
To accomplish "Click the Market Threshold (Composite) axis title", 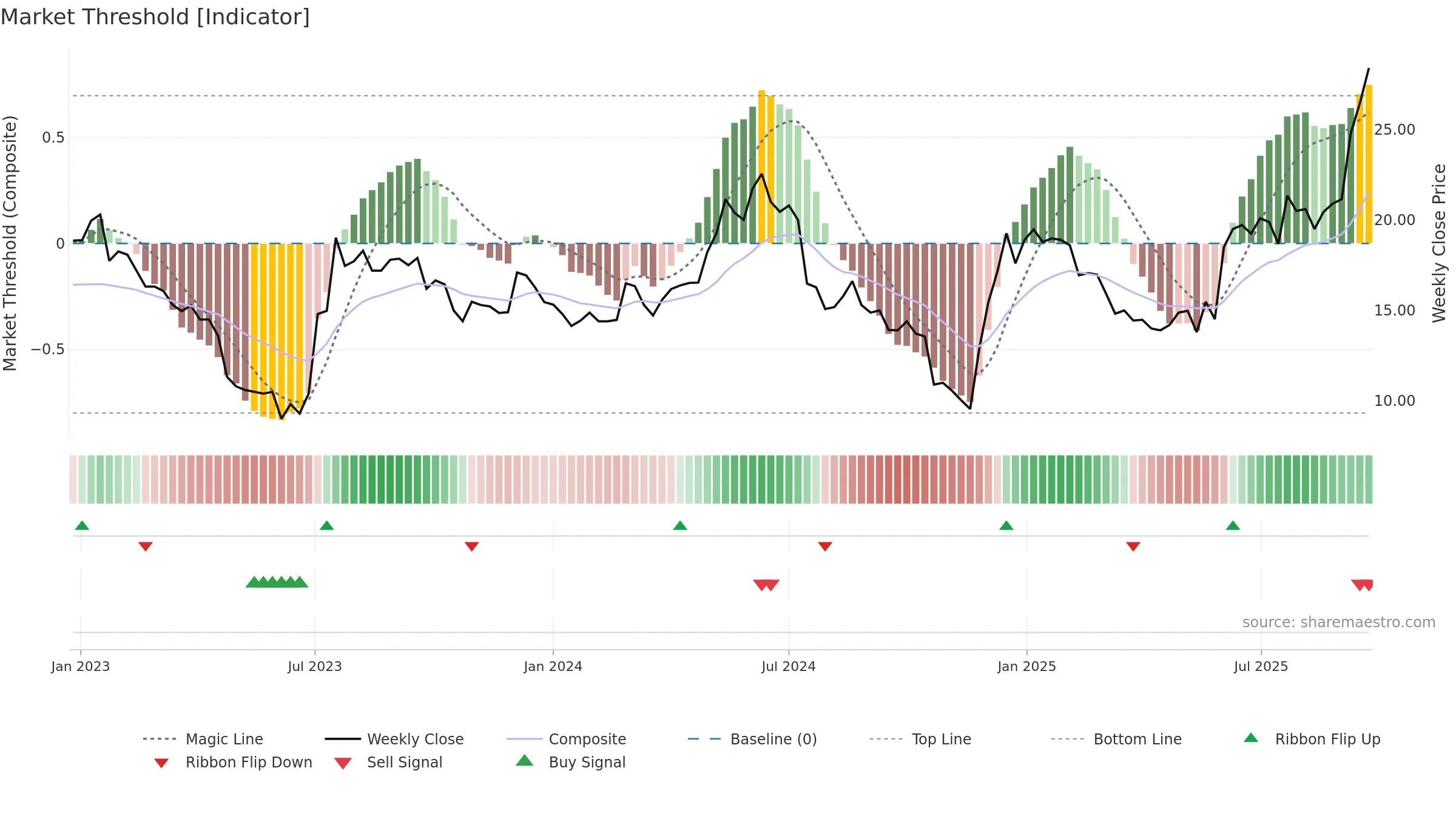I will click(x=10, y=243).
